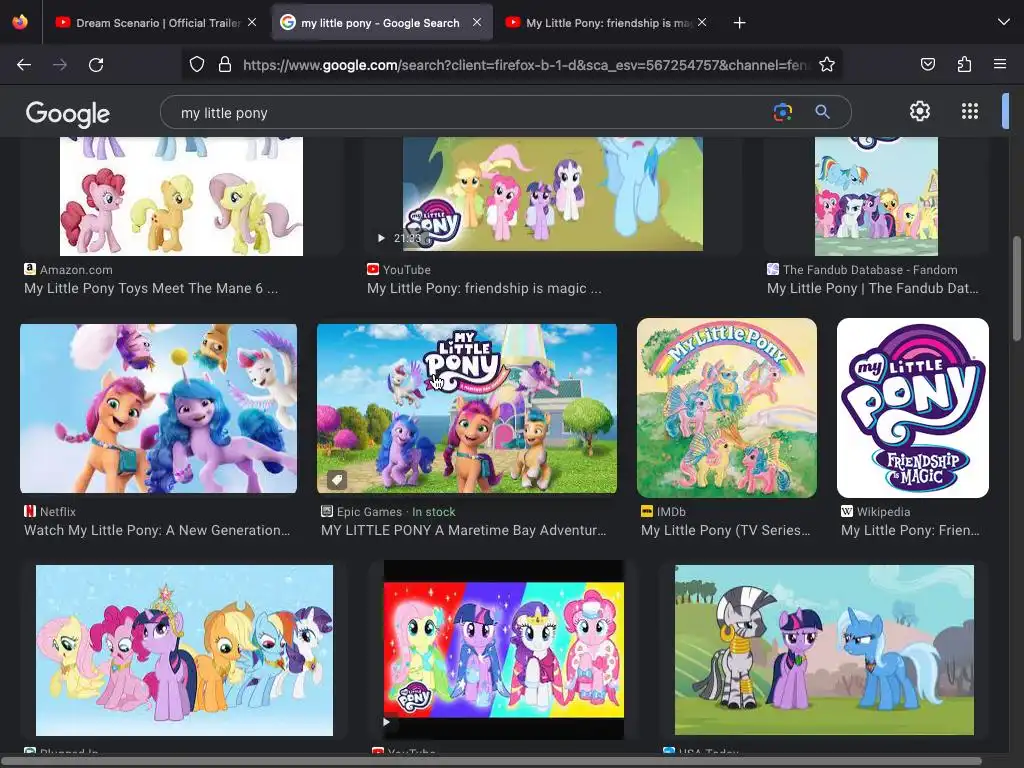The height and width of the screenshot is (768, 1024).
Task: Click the Amazon.com source label
Action: click(76, 270)
